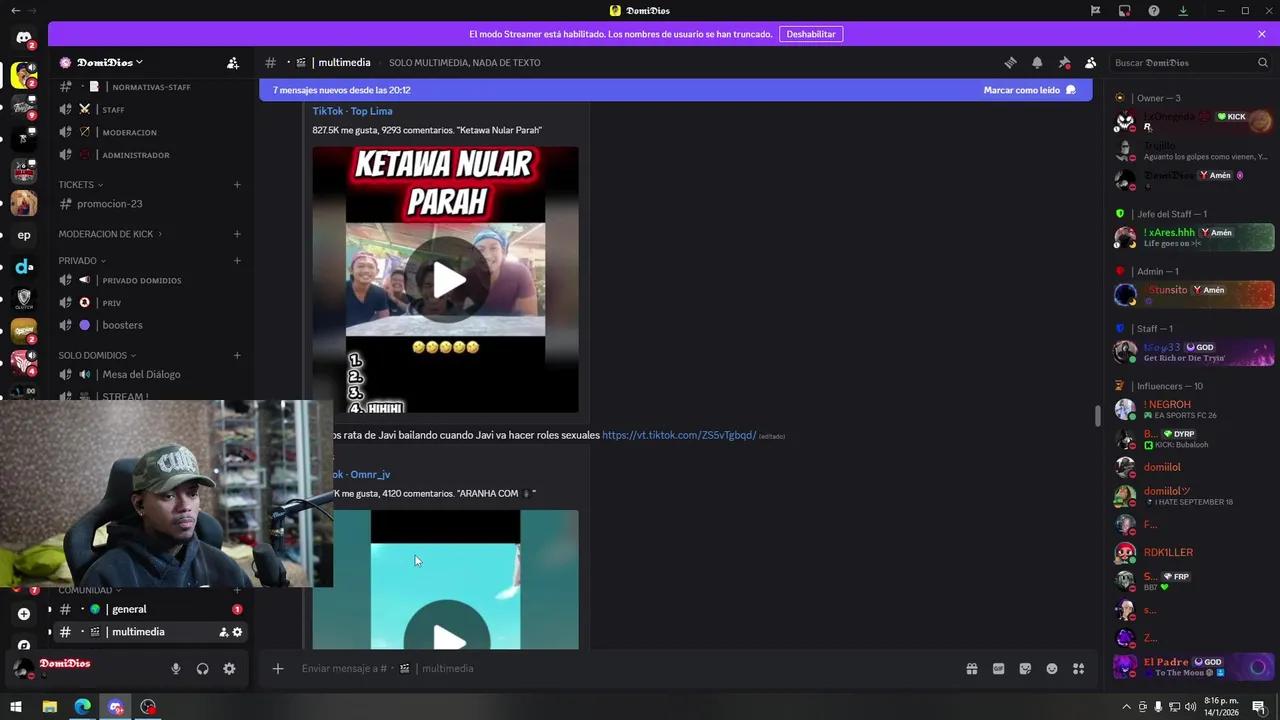Expand the MODERACION DE KICK category
Image resolution: width=1280 pixels, height=720 pixels.
[x=110, y=234]
